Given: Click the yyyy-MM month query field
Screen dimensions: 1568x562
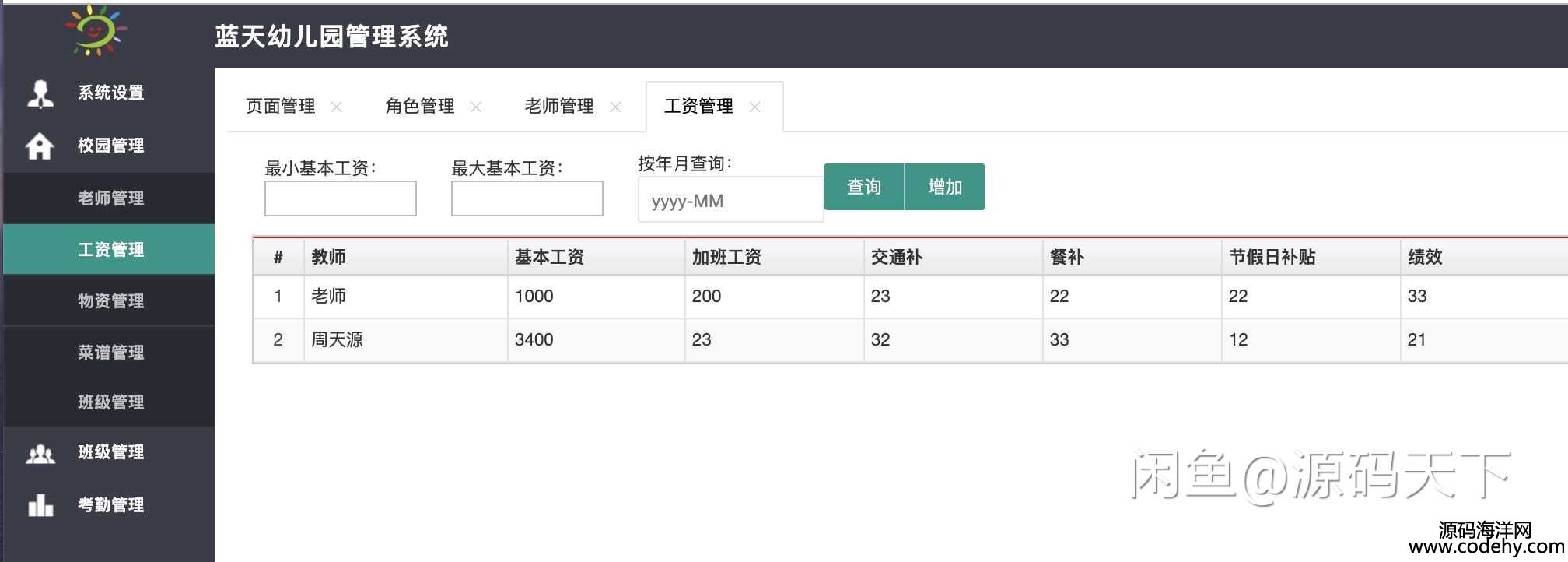Looking at the screenshot, I should coord(730,200).
